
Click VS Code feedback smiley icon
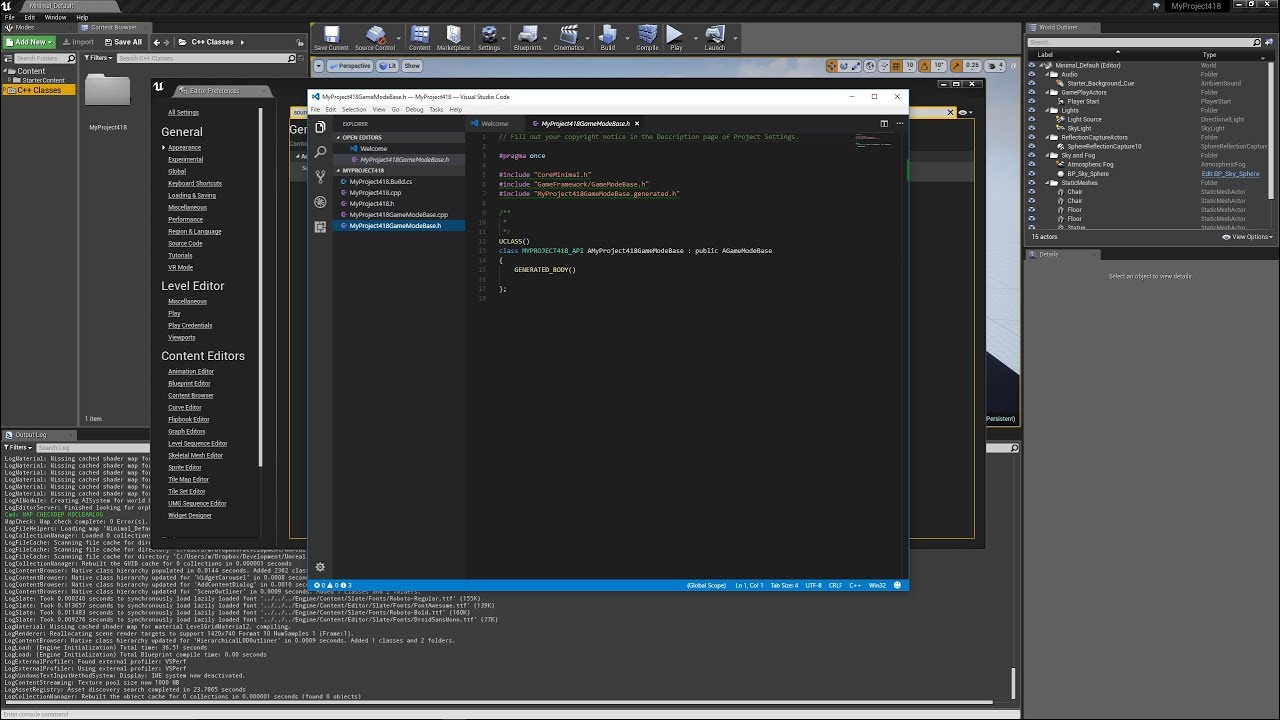[x=898, y=585]
